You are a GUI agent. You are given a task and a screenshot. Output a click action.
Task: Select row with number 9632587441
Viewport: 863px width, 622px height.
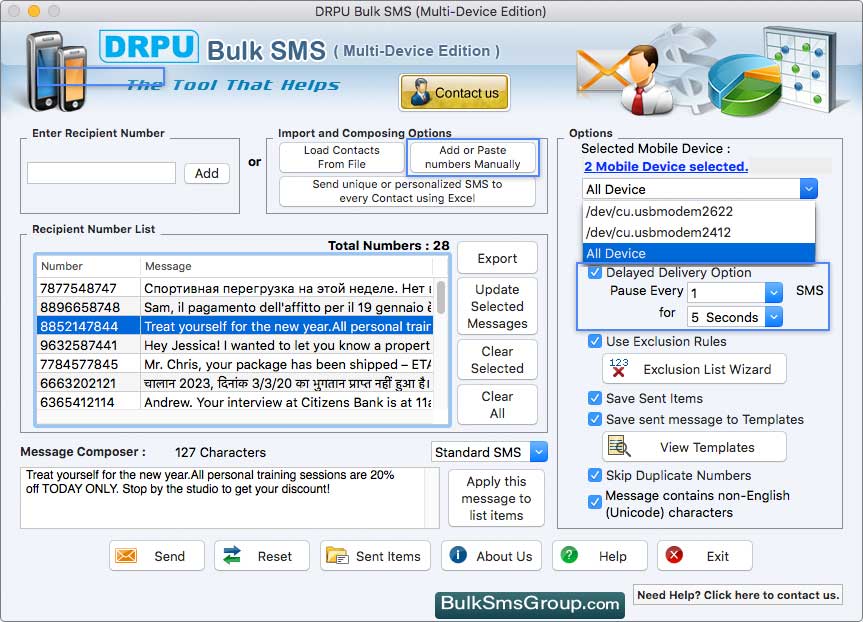coord(236,345)
